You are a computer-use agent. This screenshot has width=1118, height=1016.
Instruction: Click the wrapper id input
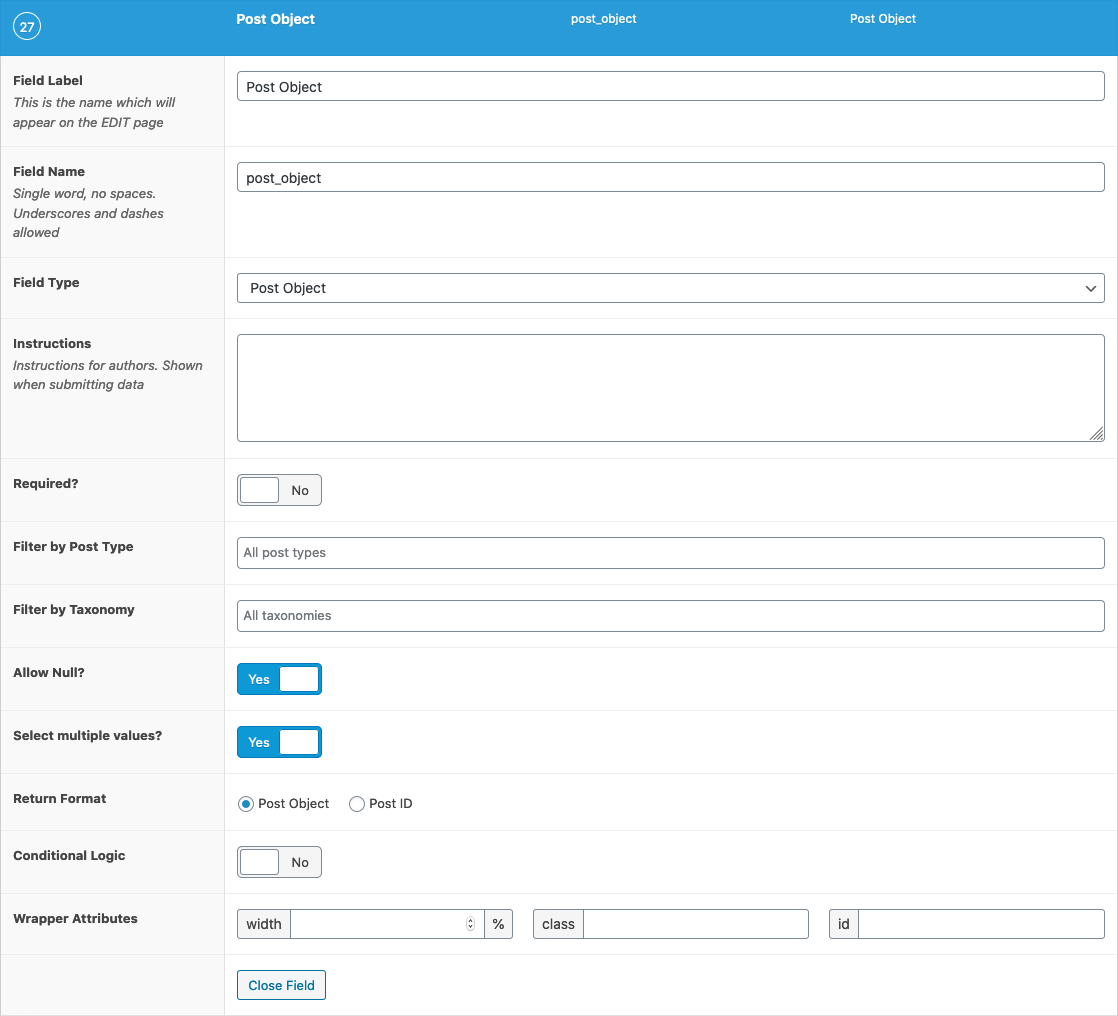981,924
